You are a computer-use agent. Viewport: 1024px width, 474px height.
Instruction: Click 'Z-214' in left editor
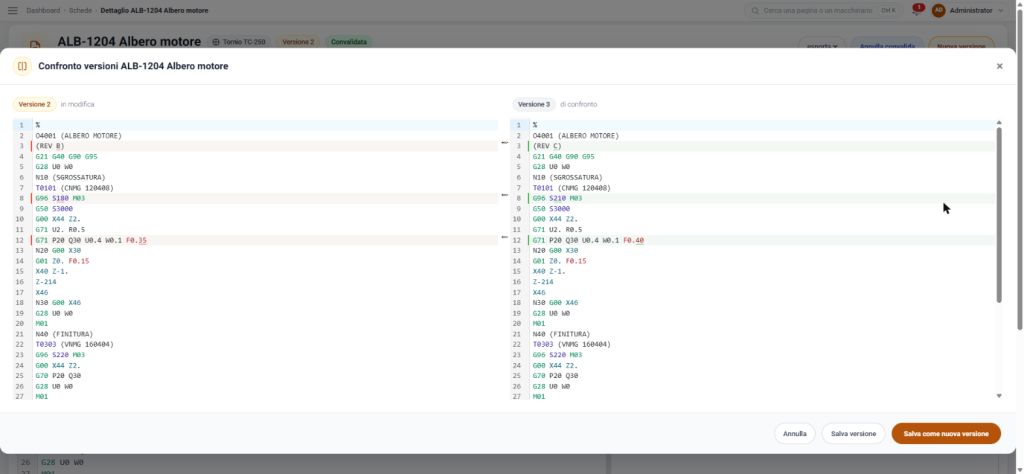point(46,282)
